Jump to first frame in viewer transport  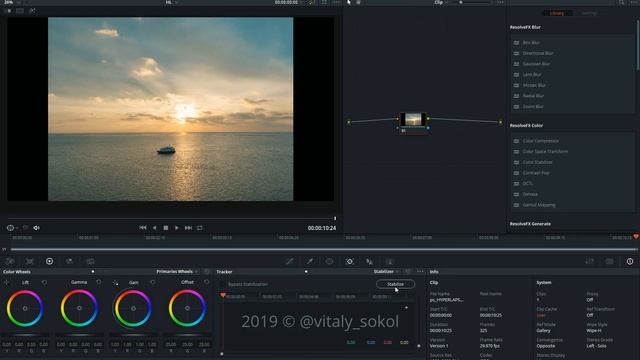click(x=143, y=228)
